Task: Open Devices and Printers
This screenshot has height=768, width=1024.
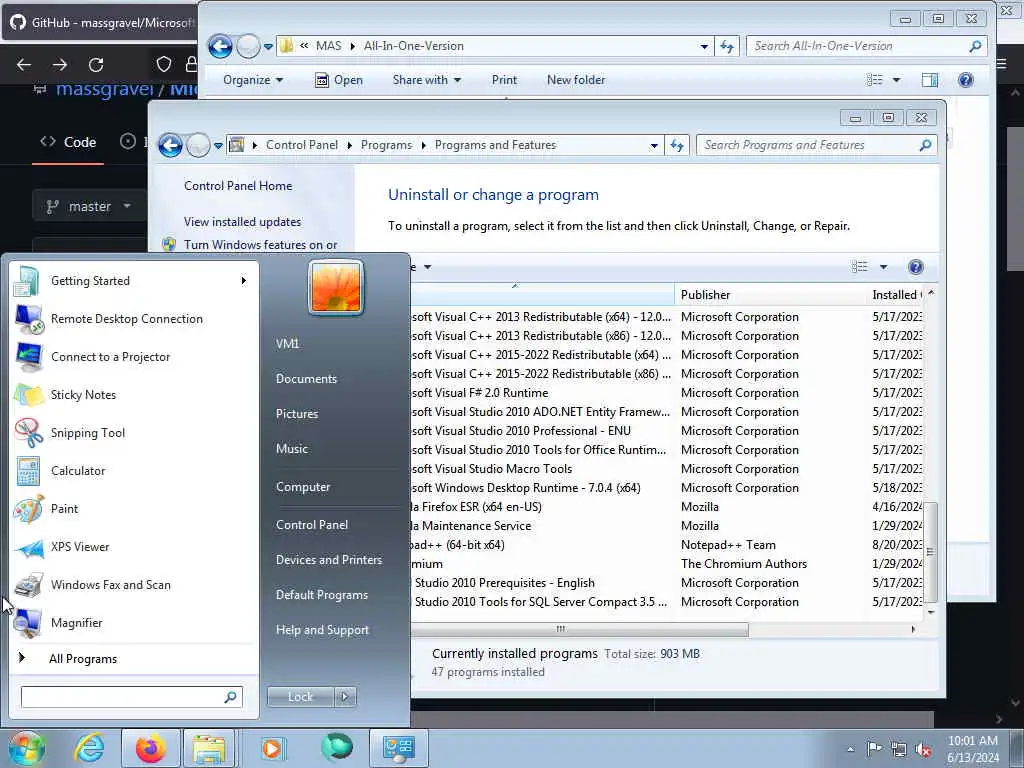Action: click(328, 560)
